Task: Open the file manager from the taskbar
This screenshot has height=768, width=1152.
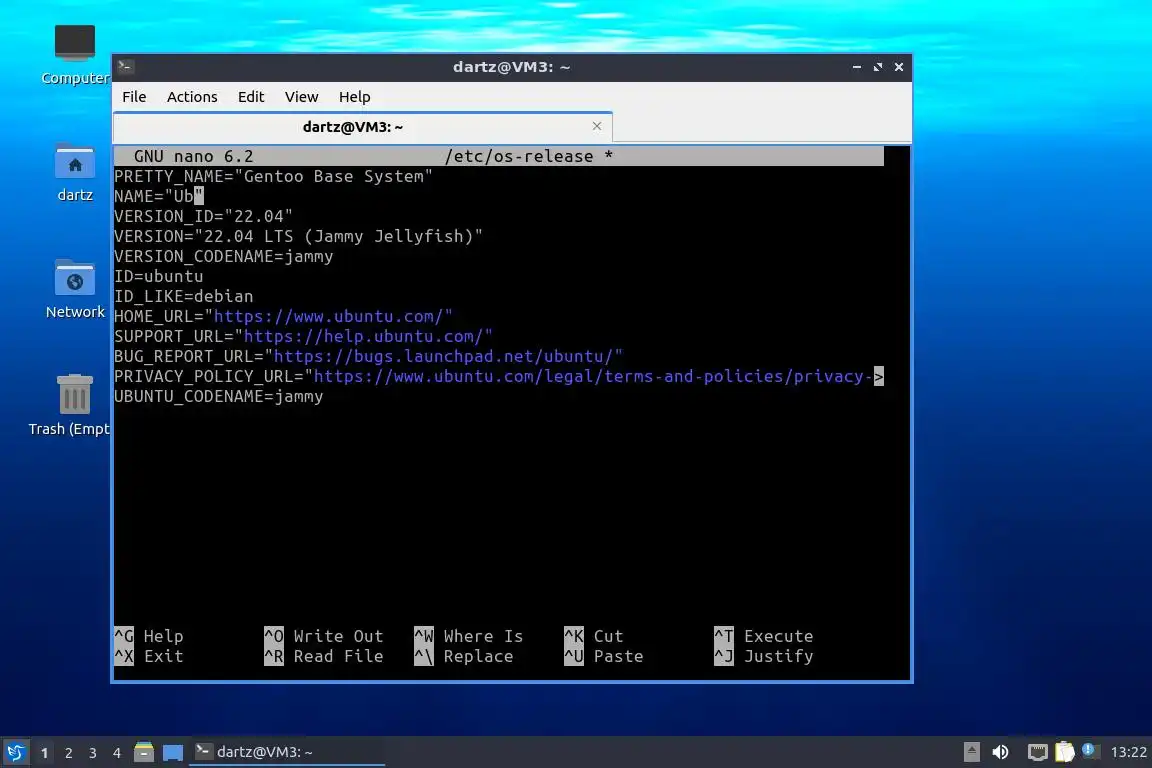Action: tap(144, 752)
